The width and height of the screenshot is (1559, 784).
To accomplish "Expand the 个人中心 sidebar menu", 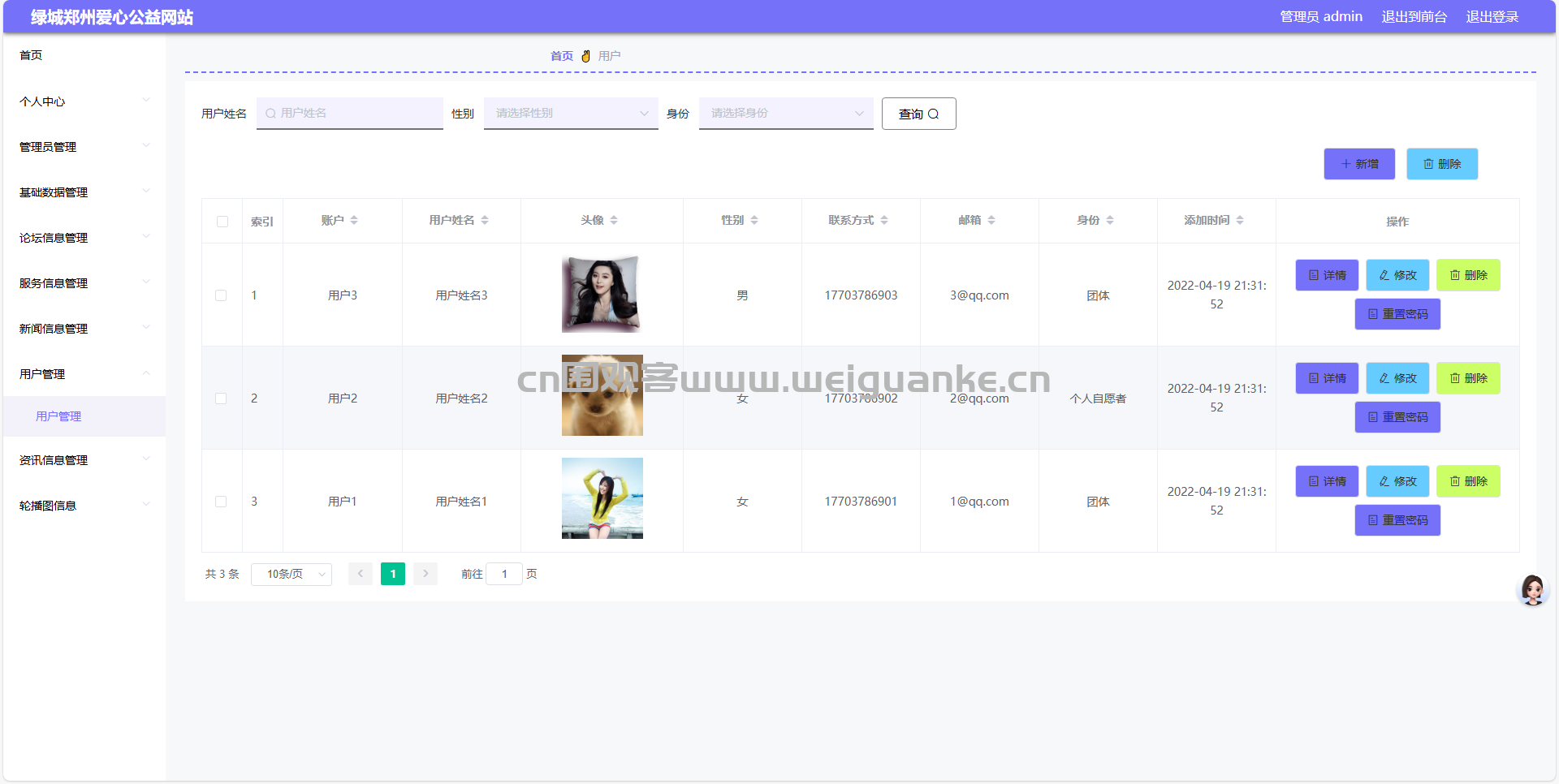I will [x=84, y=101].
